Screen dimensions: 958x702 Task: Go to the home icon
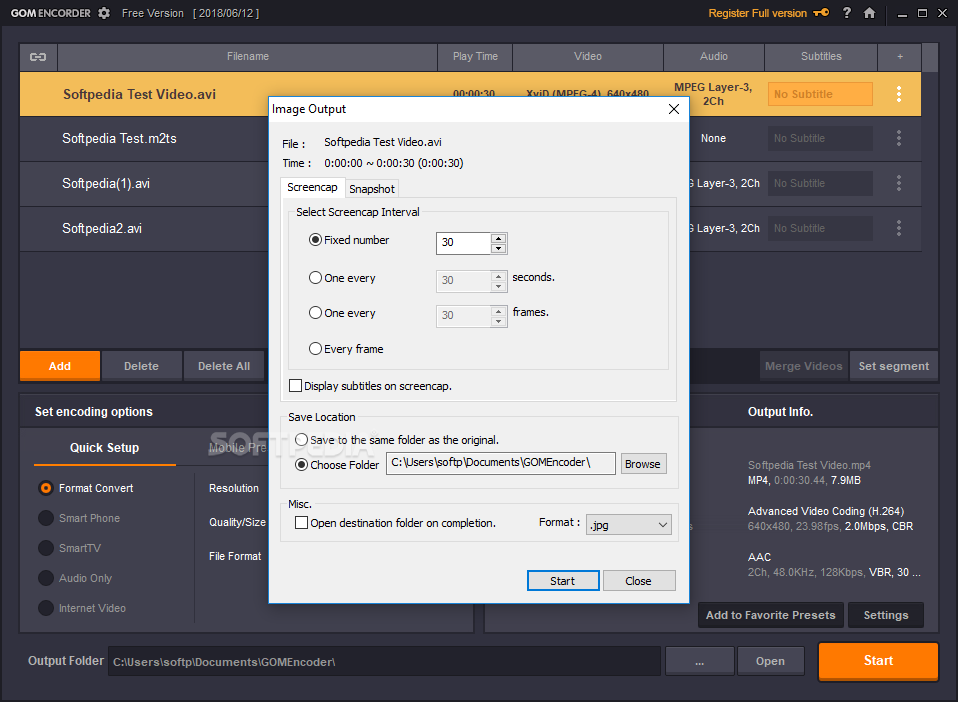pos(869,13)
